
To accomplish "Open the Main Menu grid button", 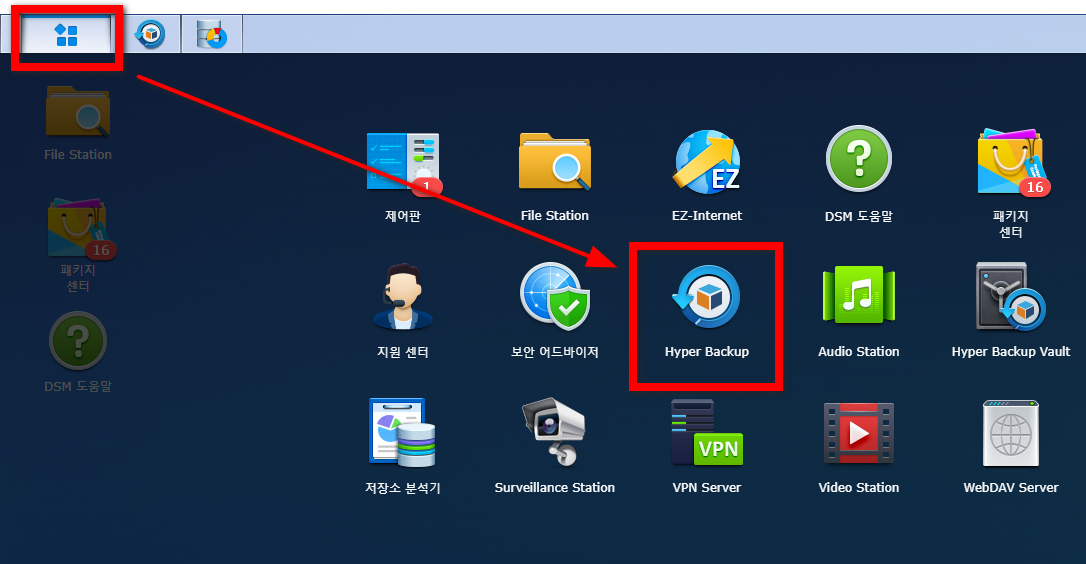I will (66, 34).
